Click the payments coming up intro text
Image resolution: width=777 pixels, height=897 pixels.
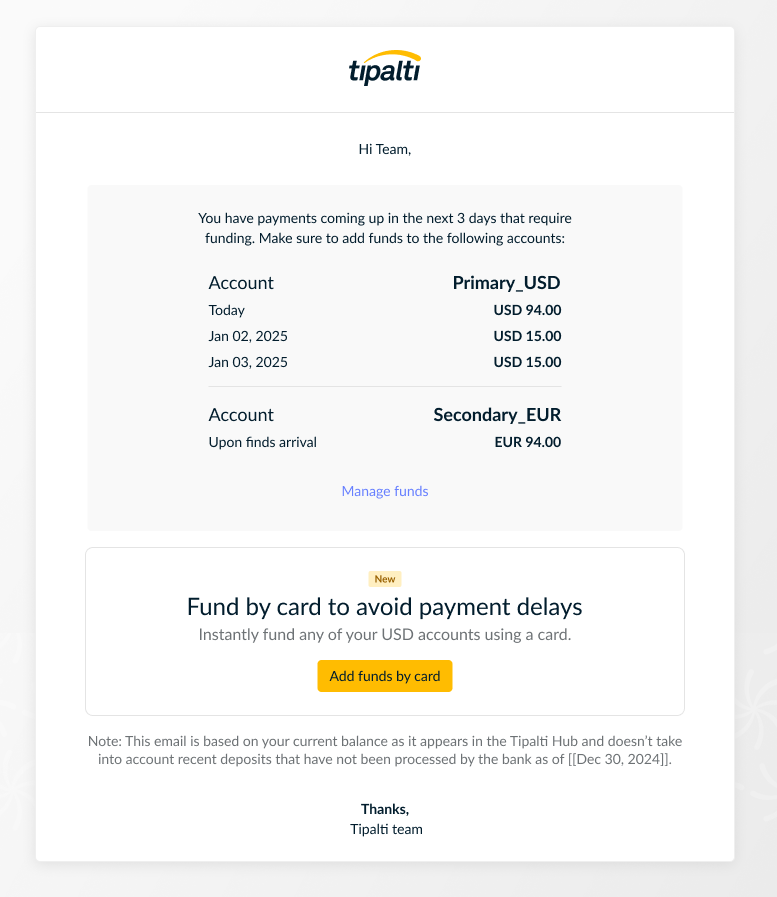tap(384, 228)
